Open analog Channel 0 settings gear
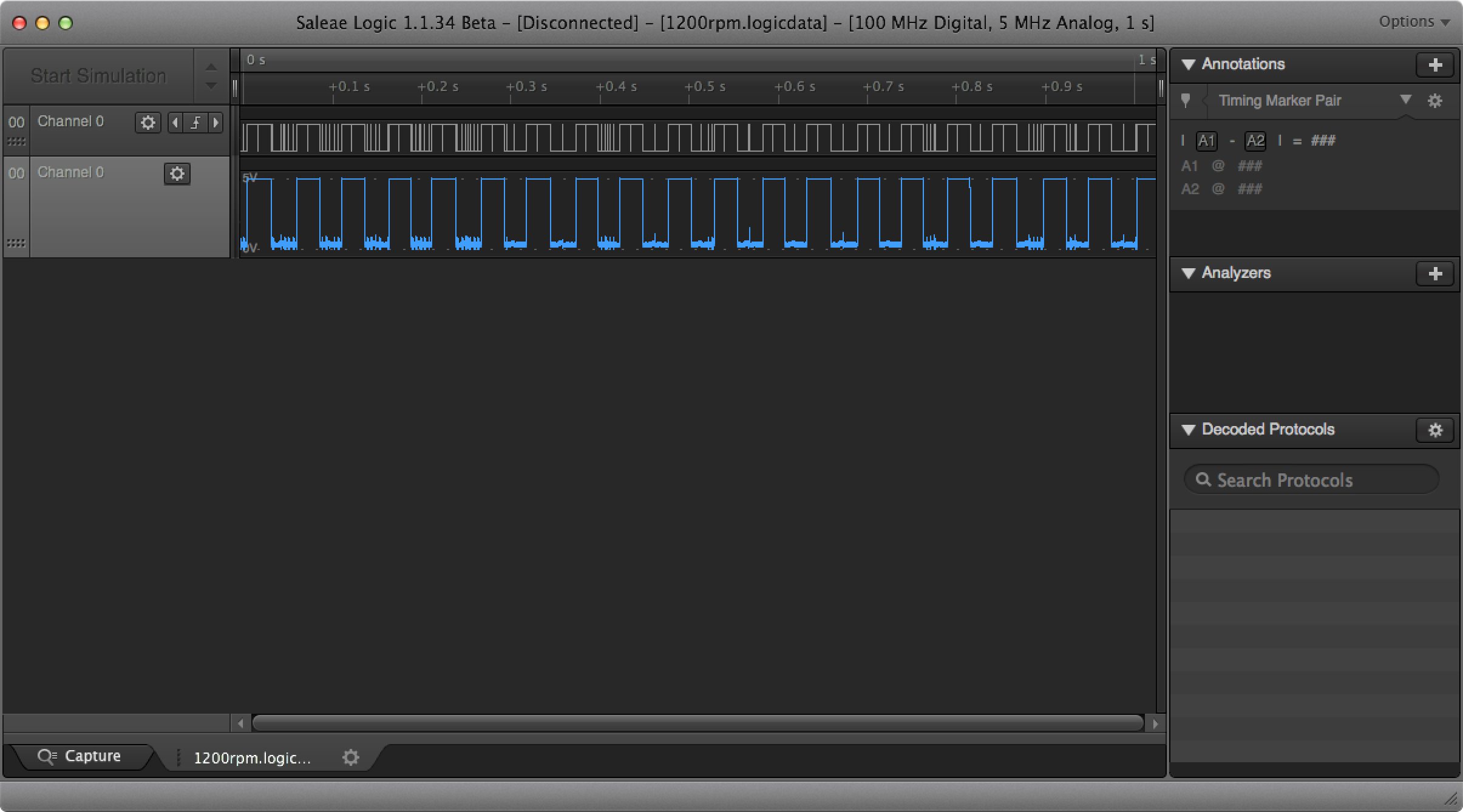Image resolution: width=1463 pixels, height=812 pixels. 177,174
